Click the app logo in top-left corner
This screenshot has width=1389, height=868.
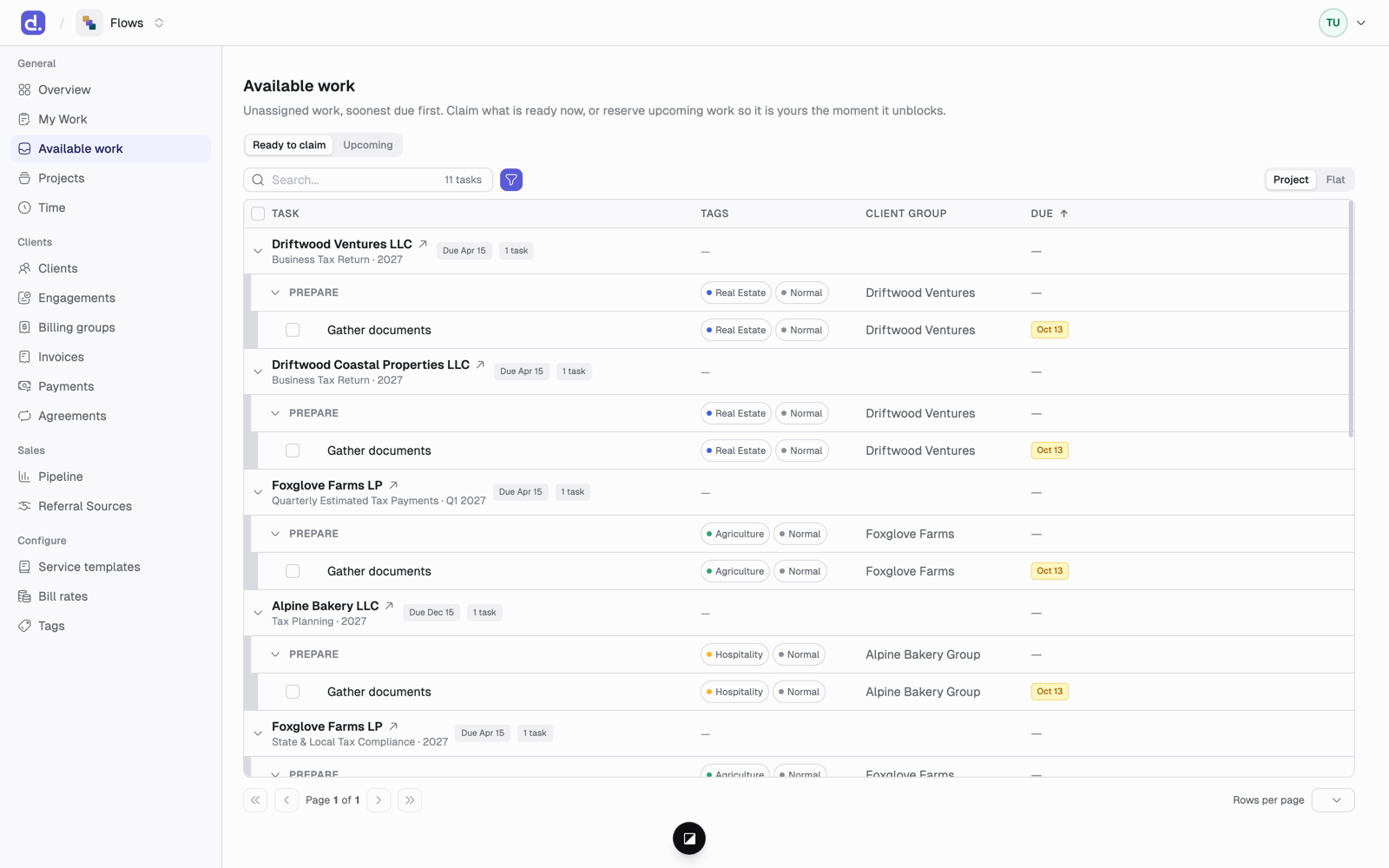point(33,23)
